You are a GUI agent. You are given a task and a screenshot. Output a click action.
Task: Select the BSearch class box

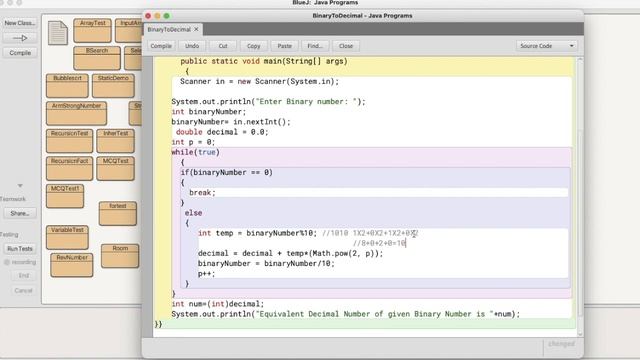point(97,58)
